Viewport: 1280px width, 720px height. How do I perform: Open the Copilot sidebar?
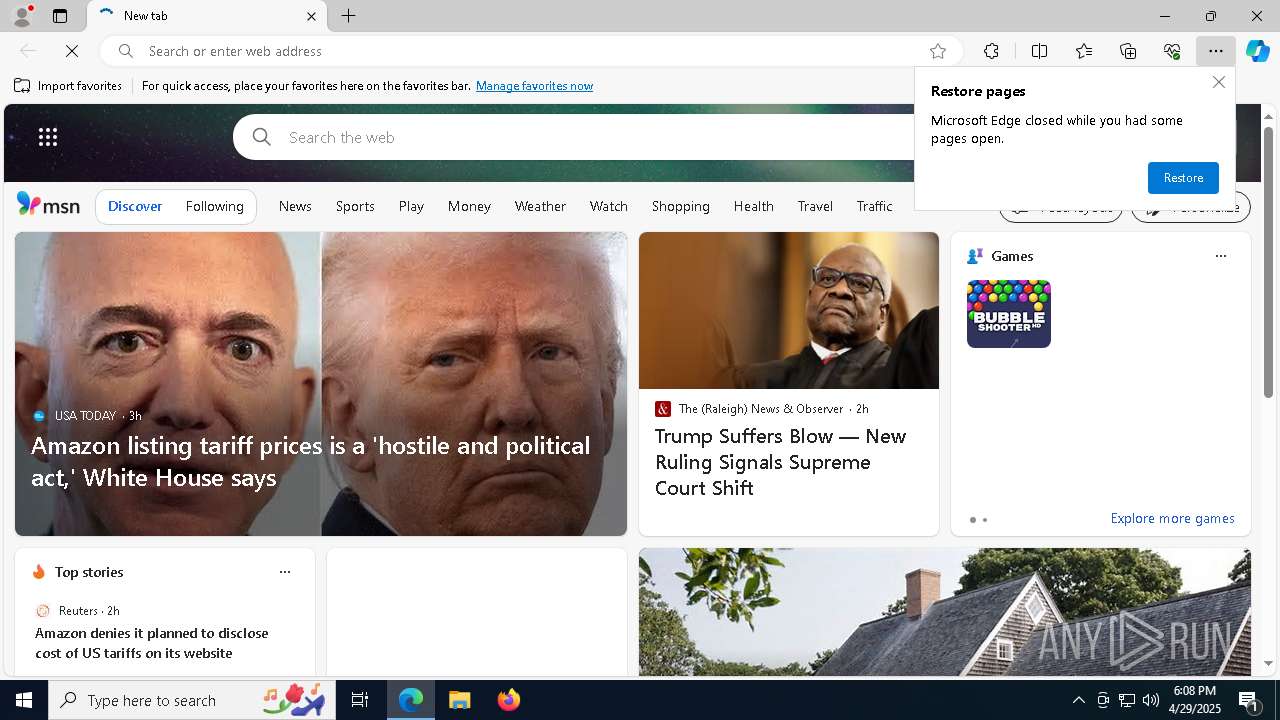coord(1258,51)
